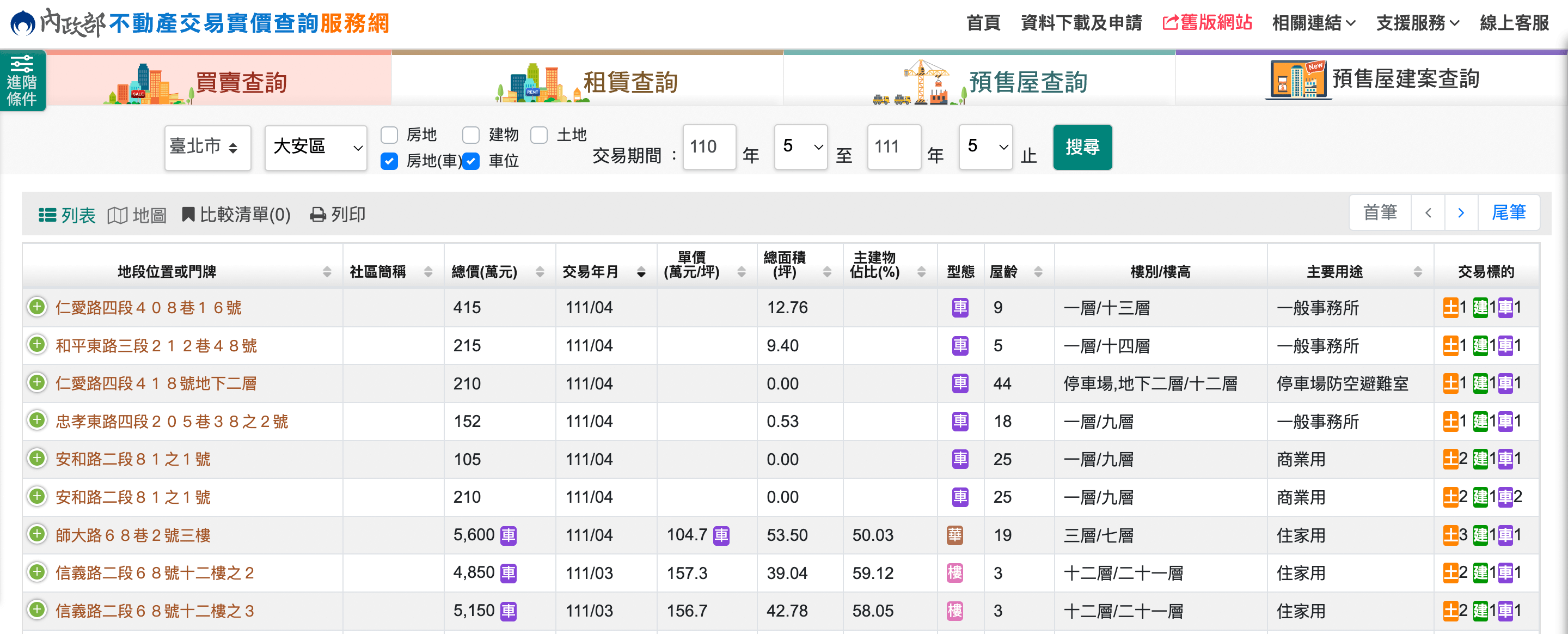Switch to the 租賃查詢 tab

[x=630, y=83]
